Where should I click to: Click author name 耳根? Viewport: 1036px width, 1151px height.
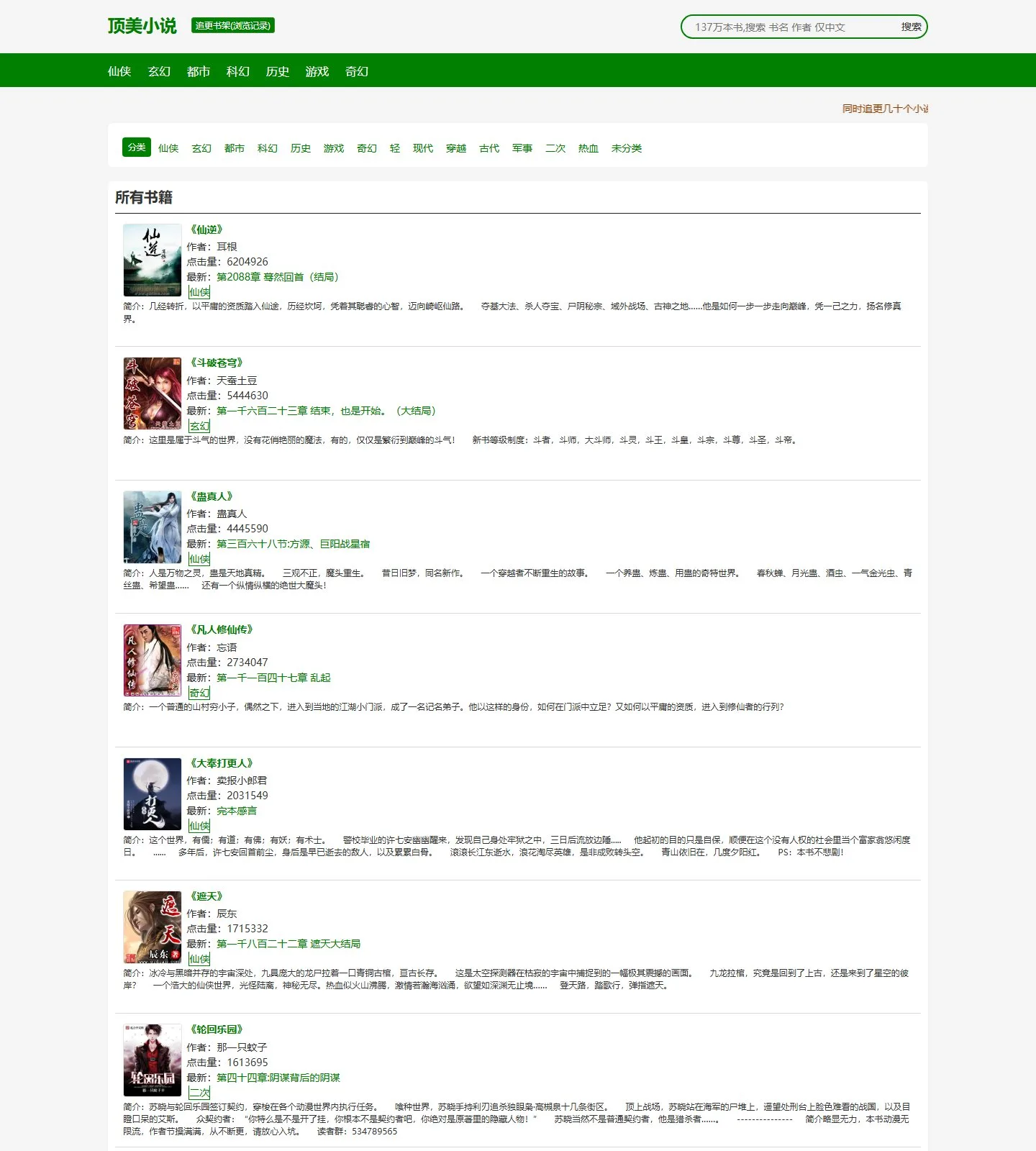pos(227,247)
